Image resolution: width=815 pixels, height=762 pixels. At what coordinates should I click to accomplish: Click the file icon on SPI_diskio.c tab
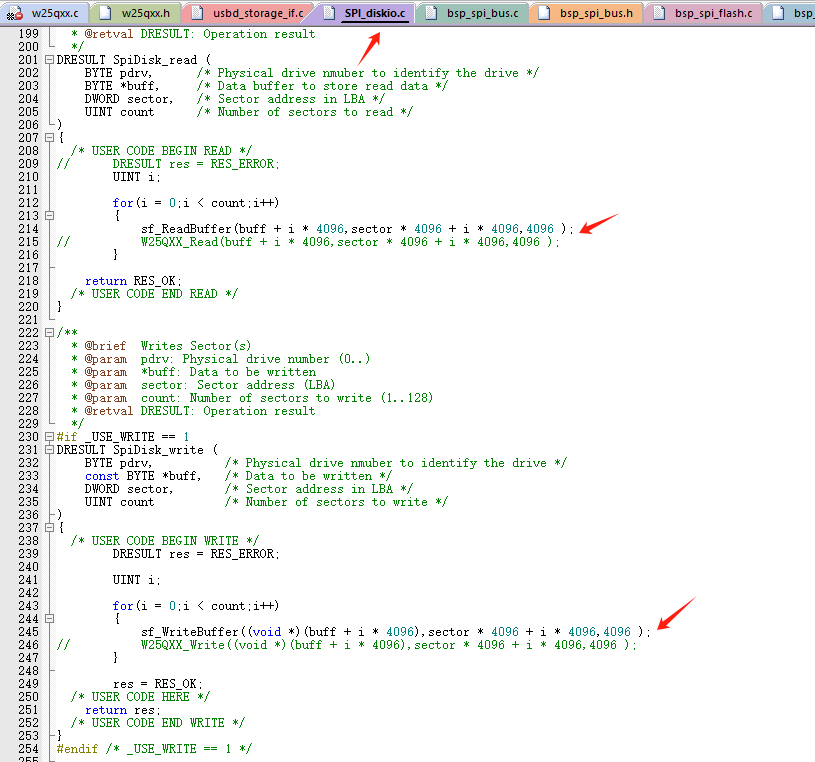[329, 13]
